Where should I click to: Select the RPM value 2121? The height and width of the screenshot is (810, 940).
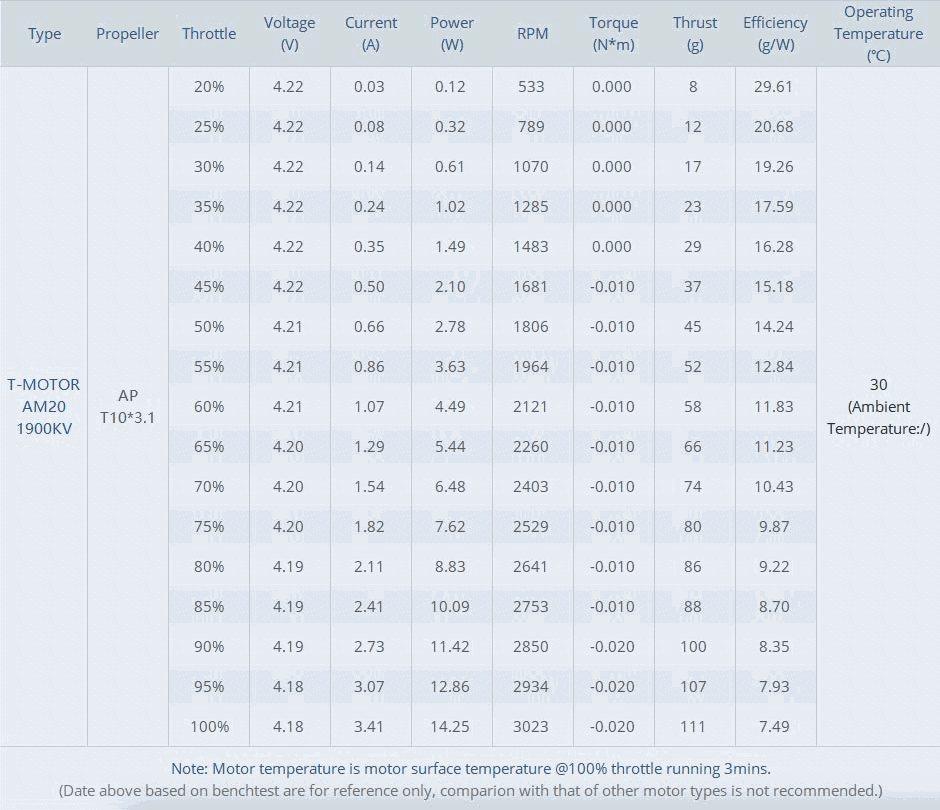click(x=531, y=406)
